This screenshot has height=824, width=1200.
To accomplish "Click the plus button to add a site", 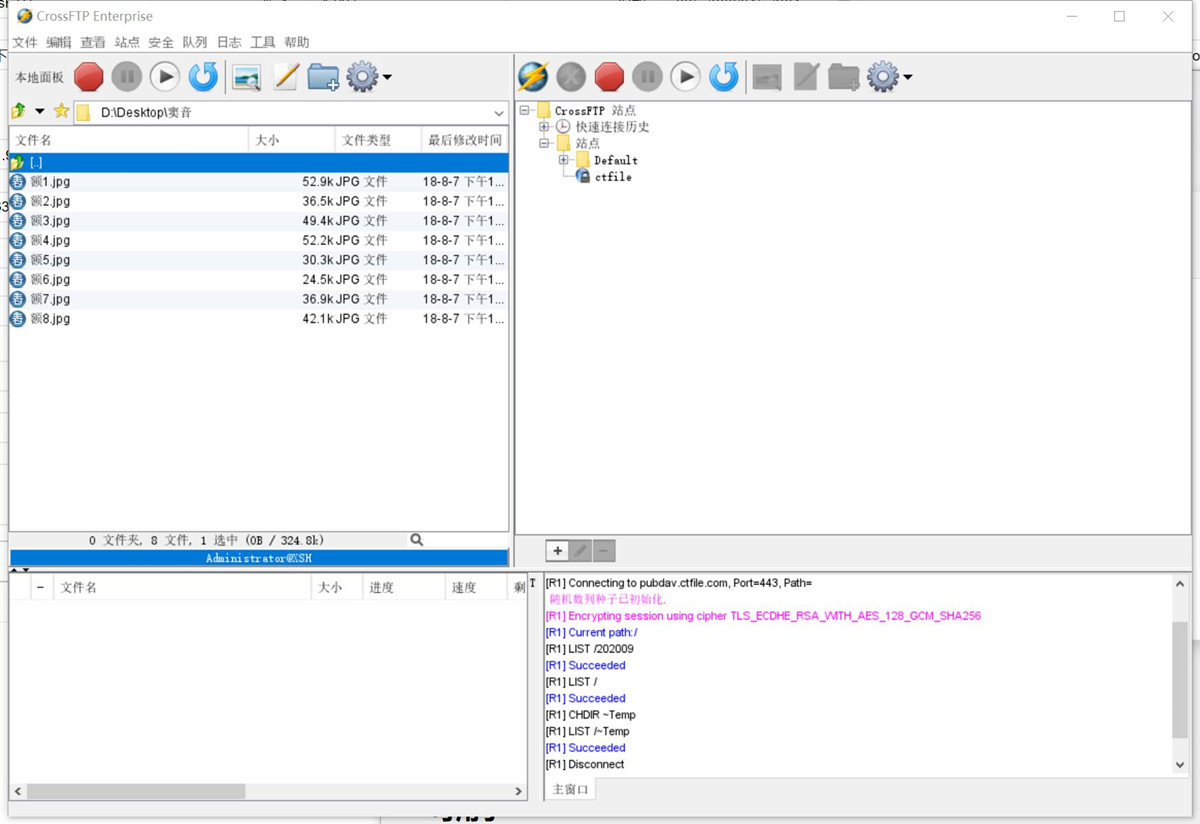I will point(557,551).
